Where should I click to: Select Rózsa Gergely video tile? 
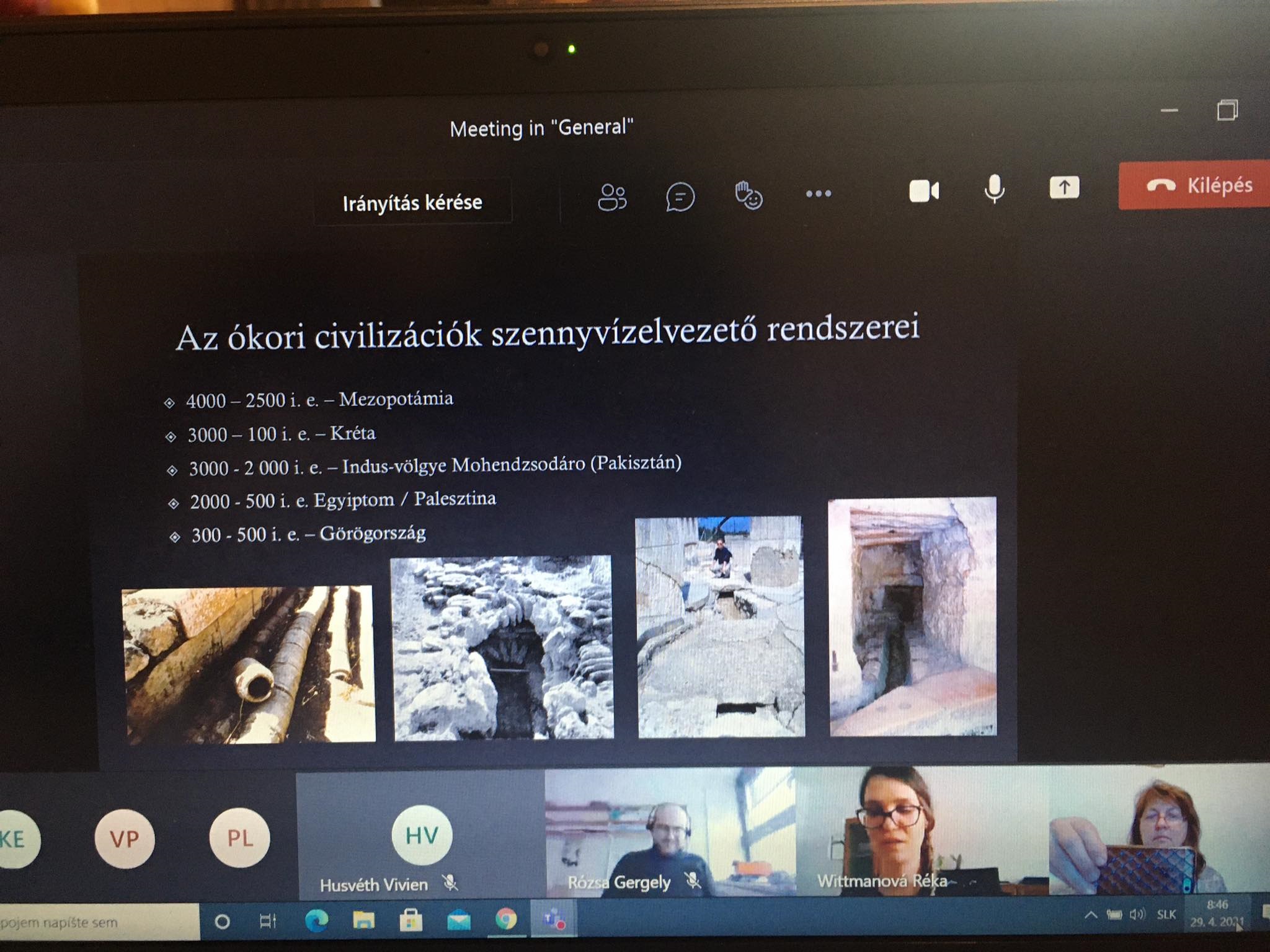point(670,832)
